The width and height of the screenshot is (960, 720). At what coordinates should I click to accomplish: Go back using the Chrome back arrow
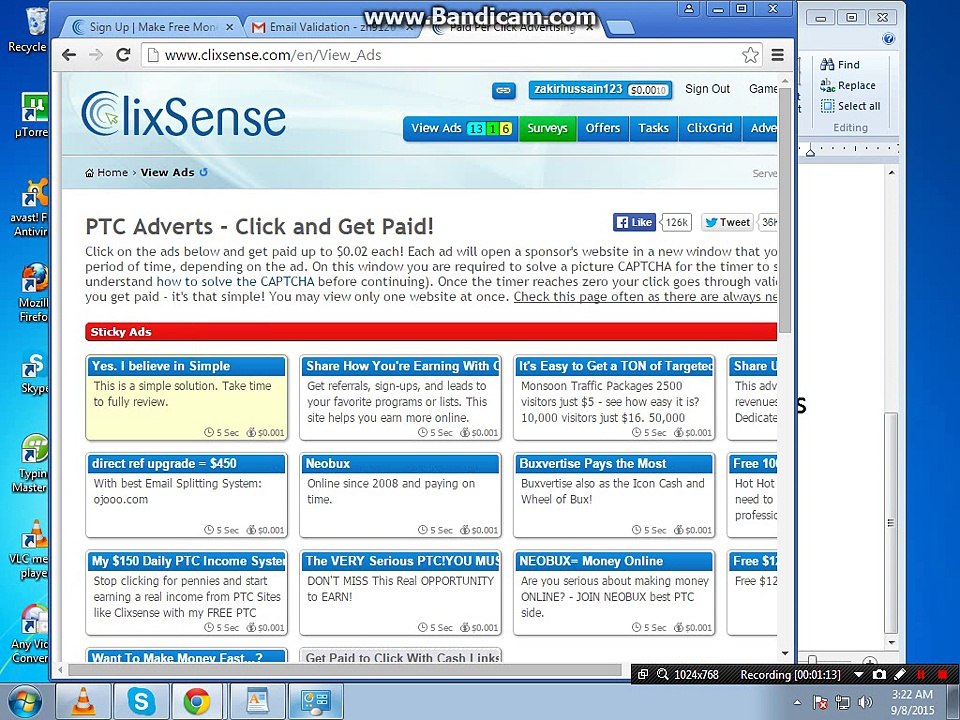(x=69, y=55)
